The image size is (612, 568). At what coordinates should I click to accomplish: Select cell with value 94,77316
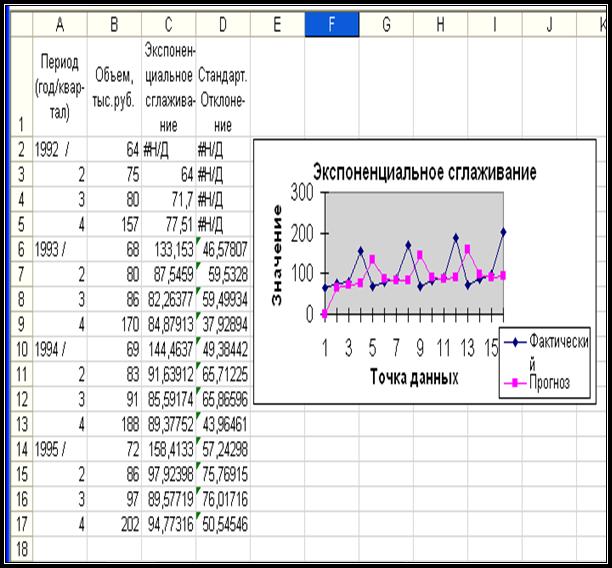(169, 524)
